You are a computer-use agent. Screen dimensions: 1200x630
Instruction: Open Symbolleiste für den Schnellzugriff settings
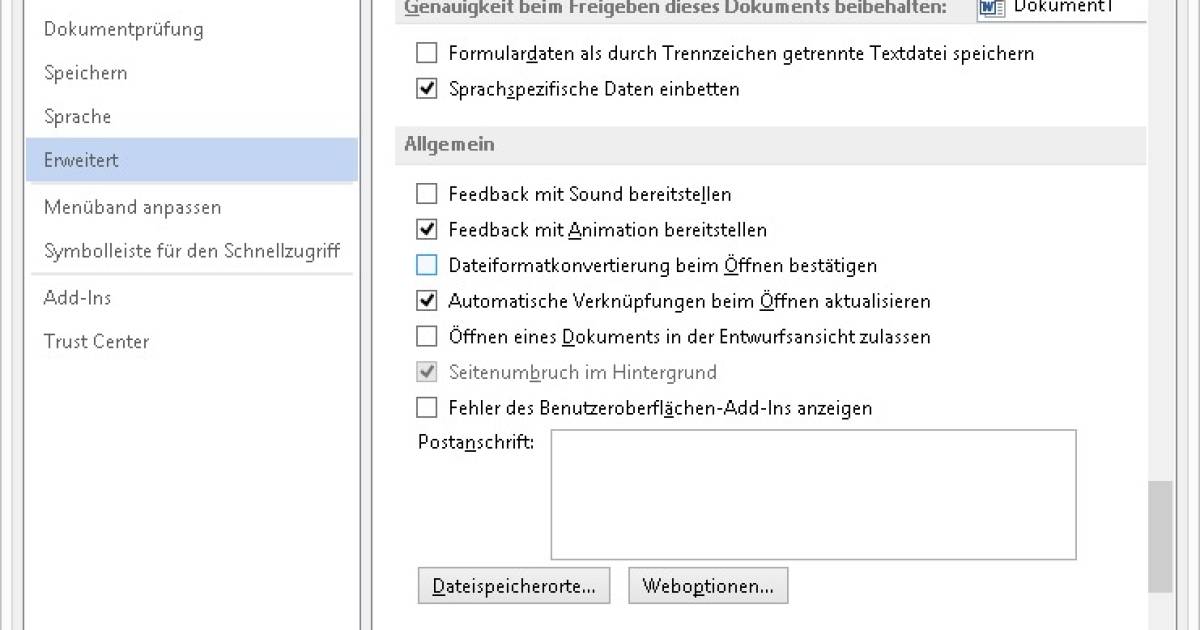pos(191,251)
